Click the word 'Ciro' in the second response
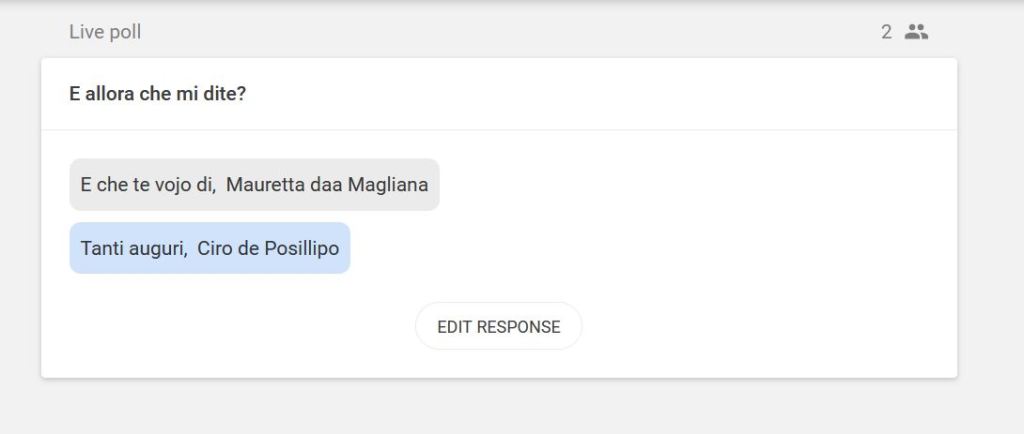 (x=215, y=248)
